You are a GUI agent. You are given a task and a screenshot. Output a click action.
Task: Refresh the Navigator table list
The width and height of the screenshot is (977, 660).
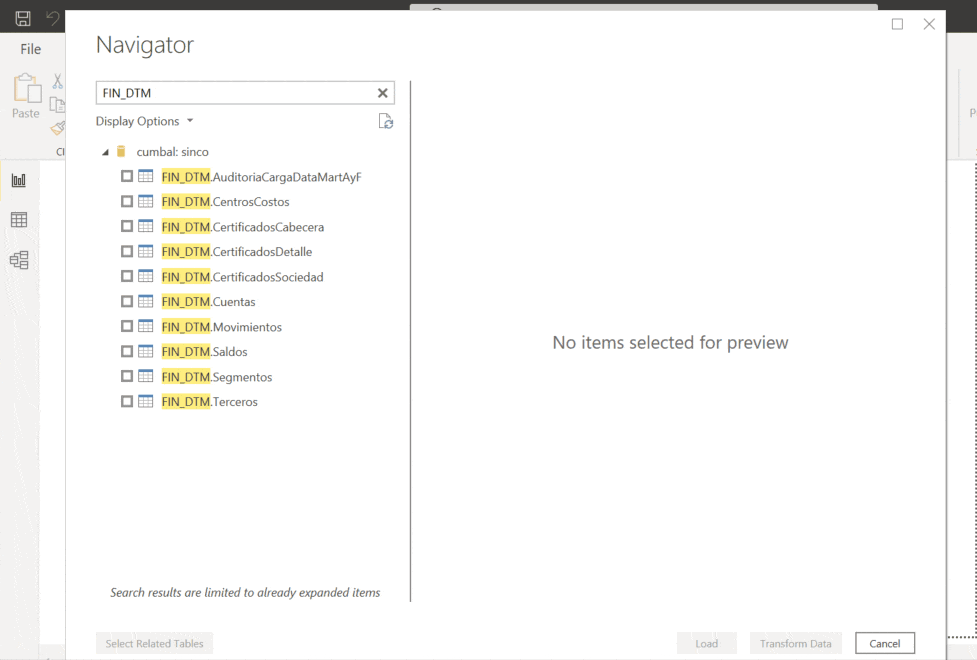(x=386, y=121)
